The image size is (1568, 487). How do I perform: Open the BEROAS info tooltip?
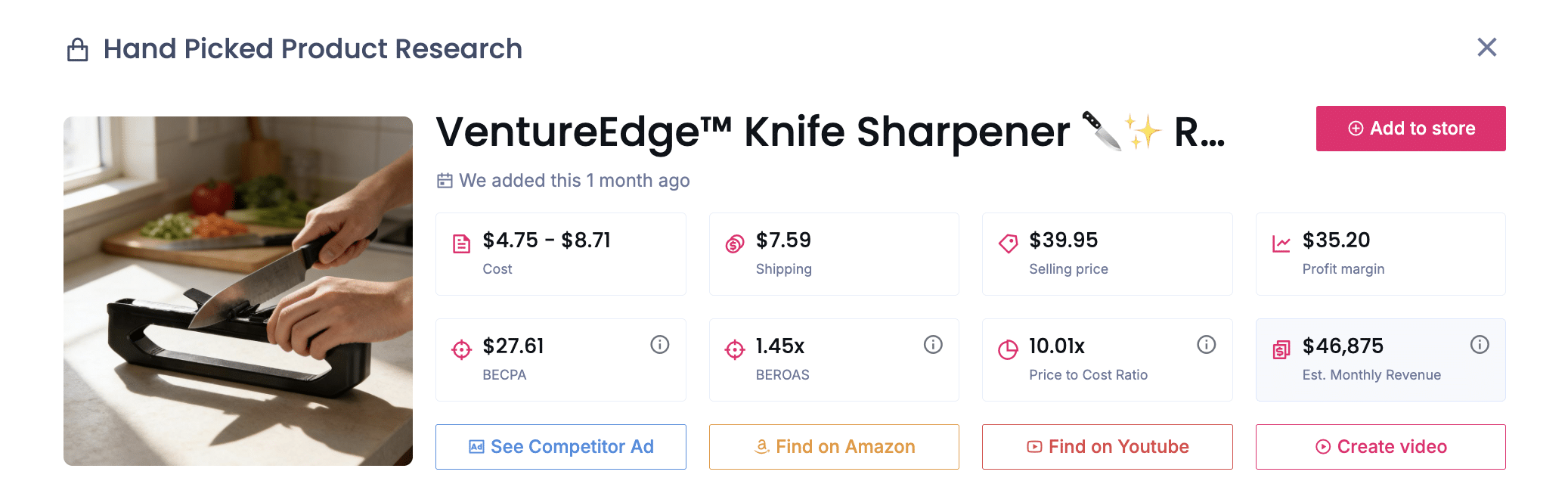coord(931,344)
